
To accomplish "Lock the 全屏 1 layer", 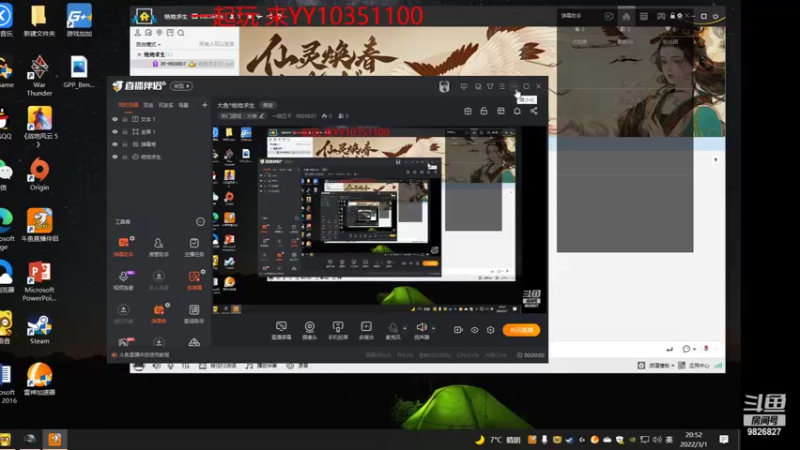I will 125,132.
